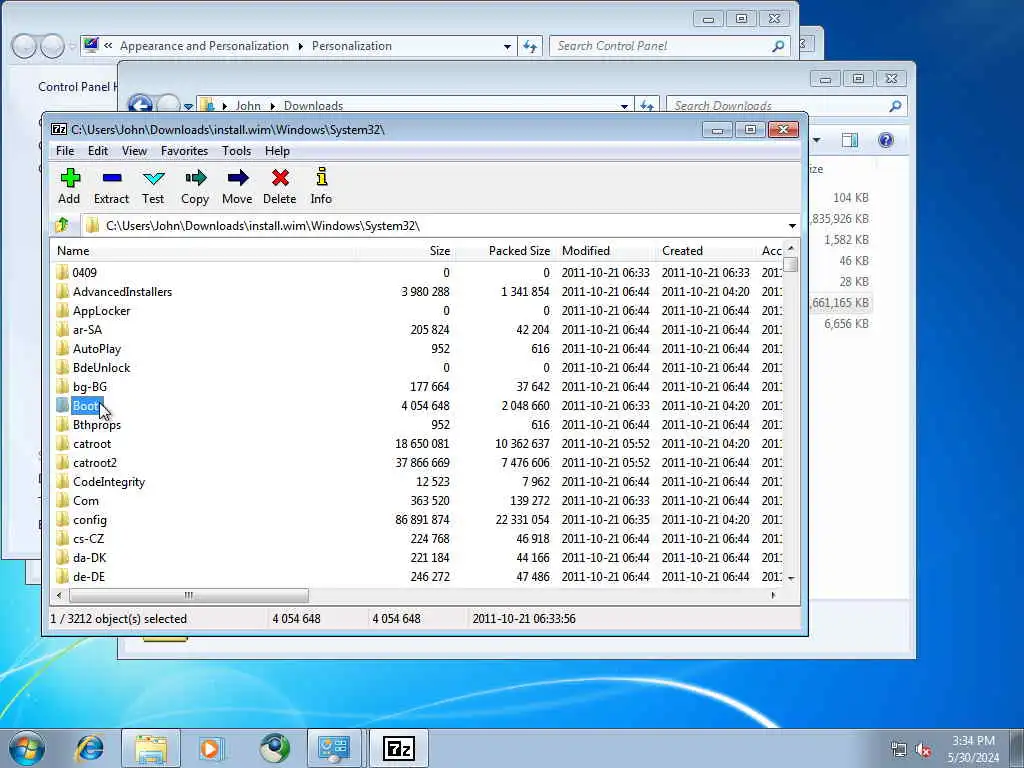1024x768 pixels.
Task: Select the CodeIntegrity folder row
Action: 418,481
